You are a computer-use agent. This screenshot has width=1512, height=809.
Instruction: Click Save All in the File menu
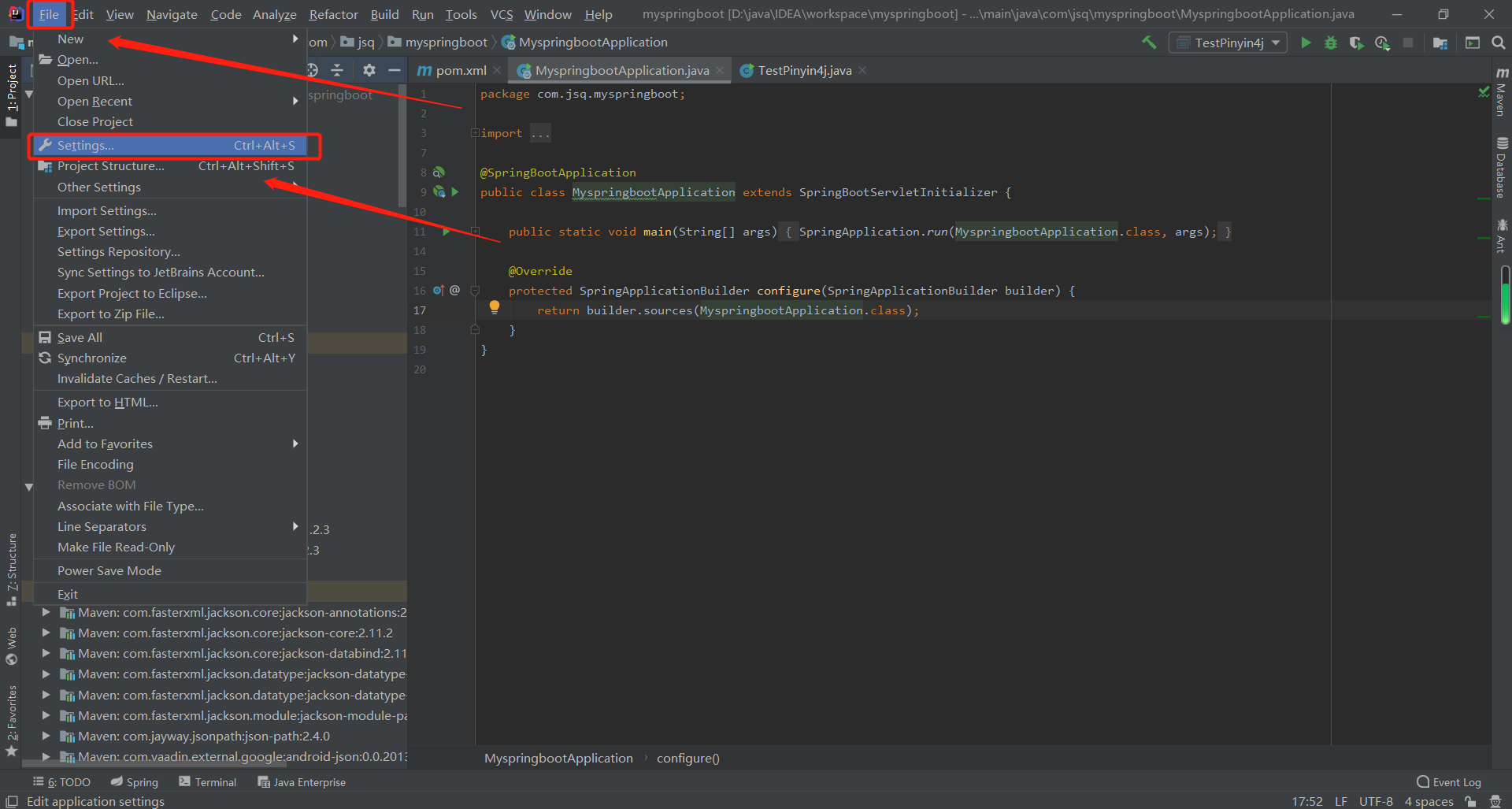[x=170, y=338]
